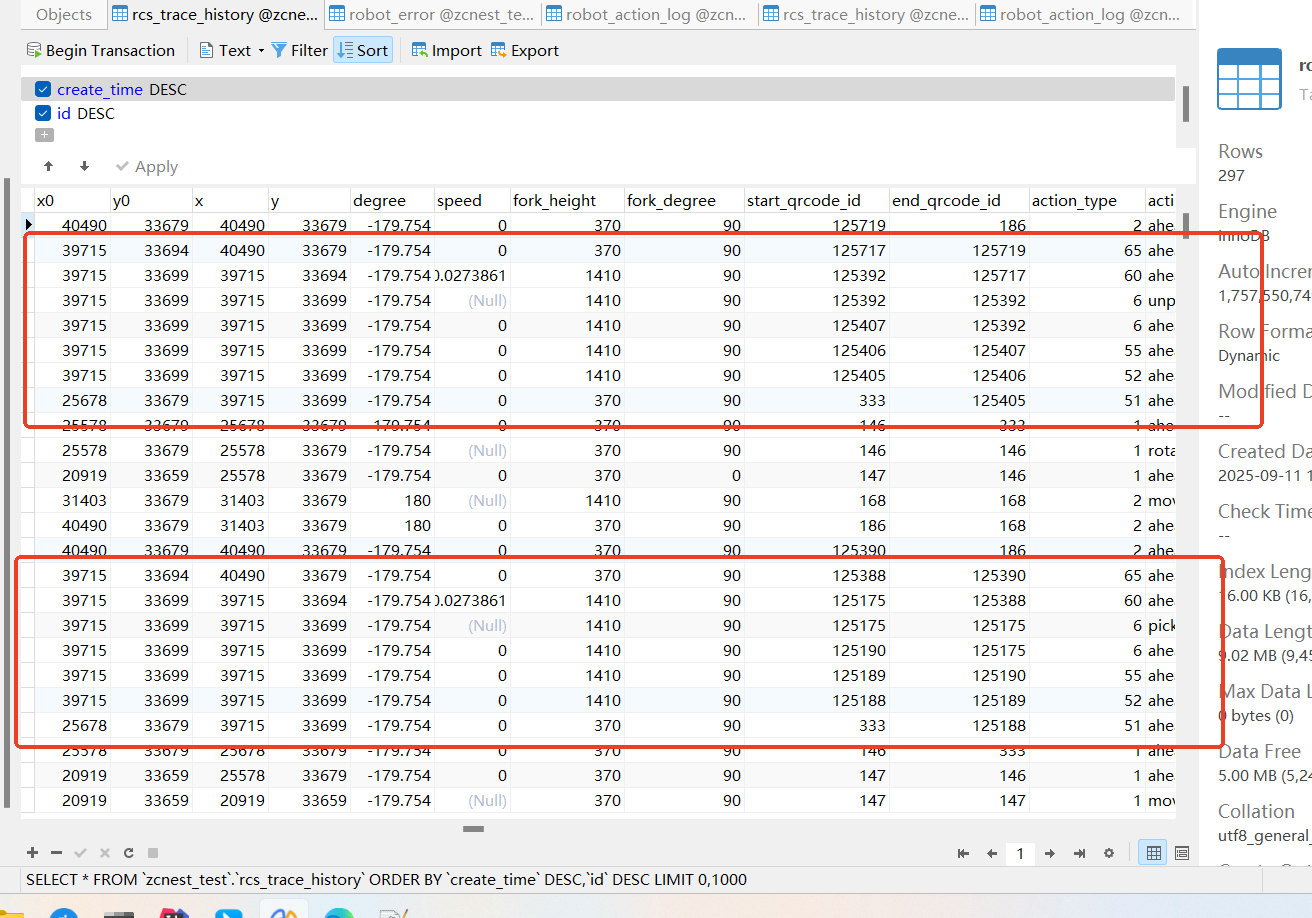Click the Filter funnel icon

coord(279,50)
